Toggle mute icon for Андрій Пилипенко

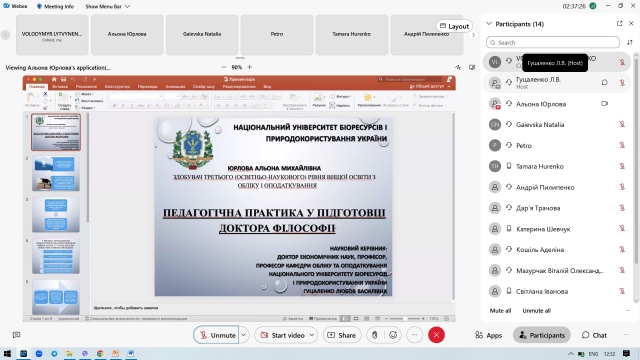tap(622, 187)
